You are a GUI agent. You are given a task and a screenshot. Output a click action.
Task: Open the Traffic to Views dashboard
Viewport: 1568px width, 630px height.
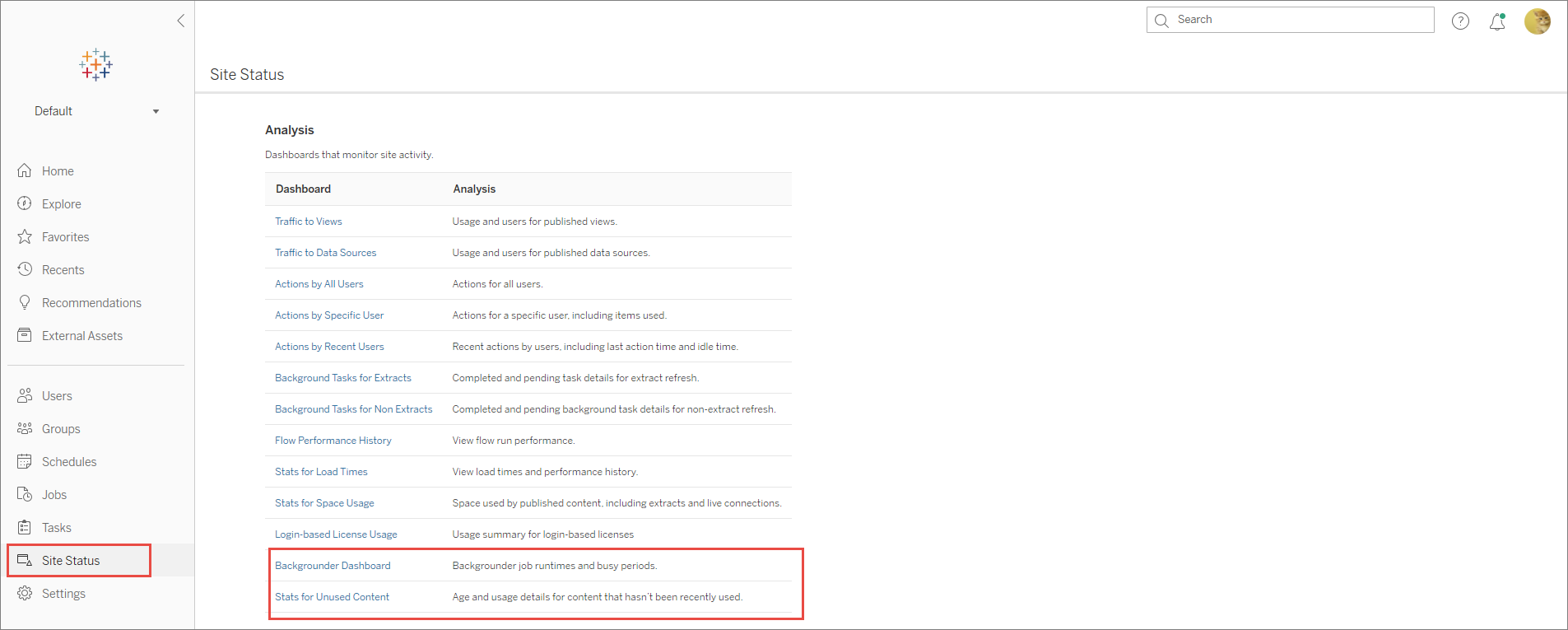pyautogui.click(x=308, y=222)
